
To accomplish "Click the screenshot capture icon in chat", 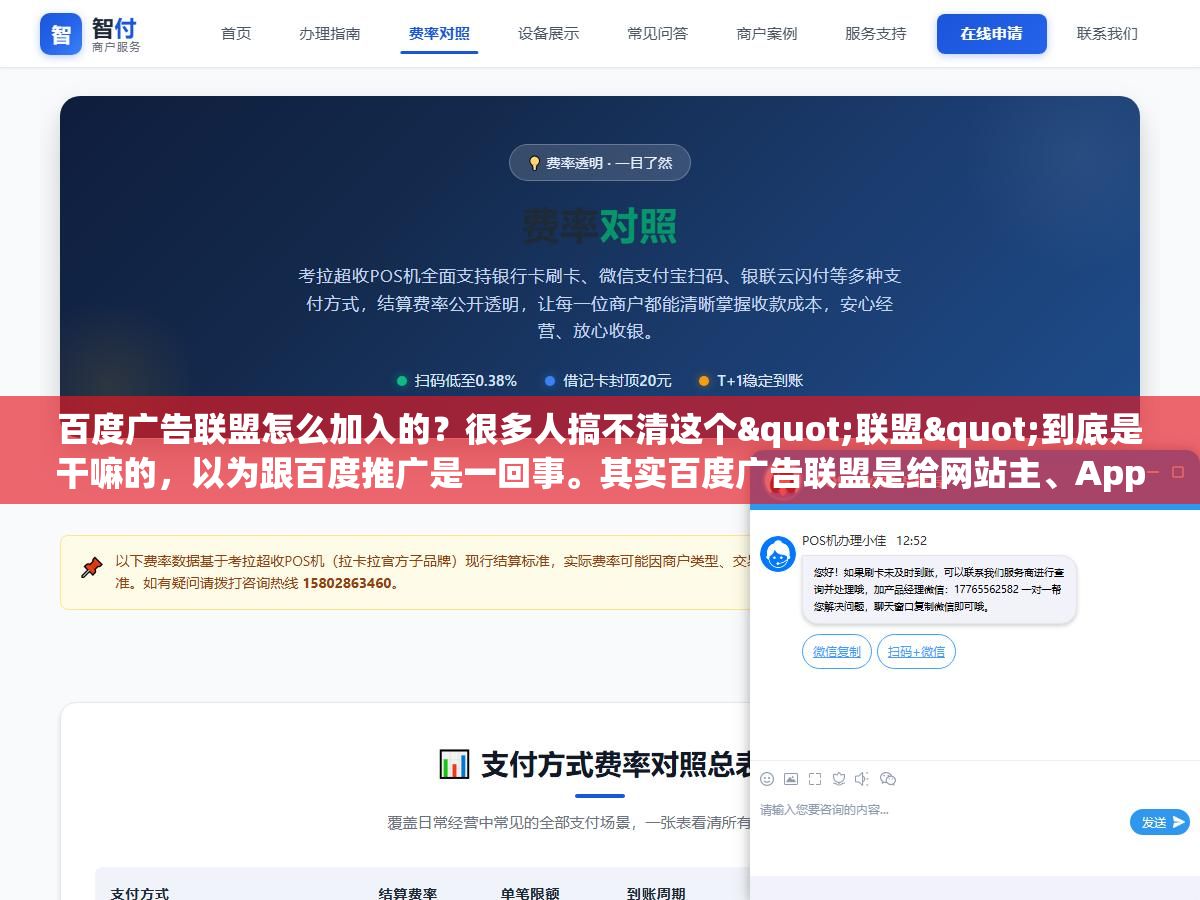I will pyautogui.click(x=815, y=779).
